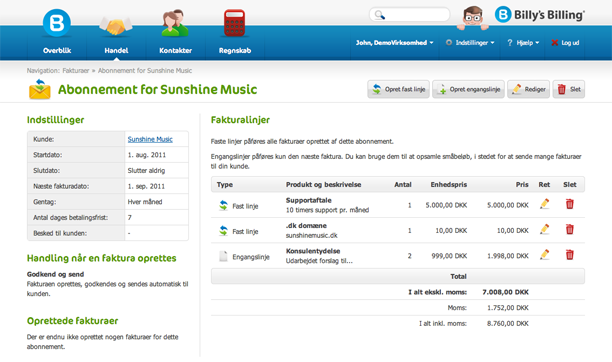
Task: Click the Opret fast linje button
Action: (399, 89)
